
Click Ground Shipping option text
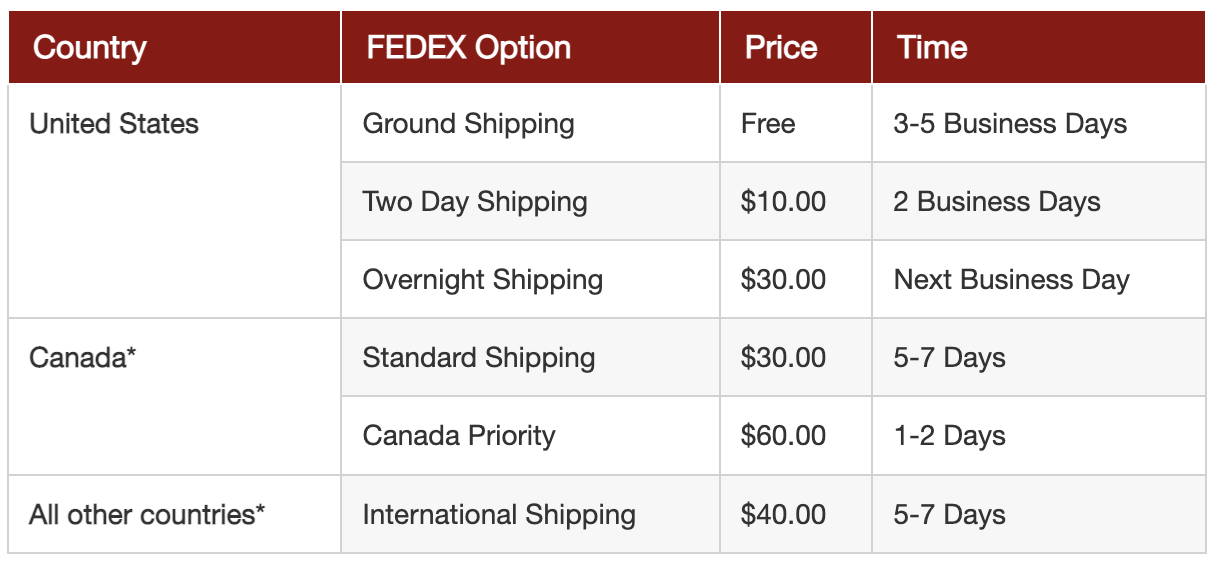[468, 124]
